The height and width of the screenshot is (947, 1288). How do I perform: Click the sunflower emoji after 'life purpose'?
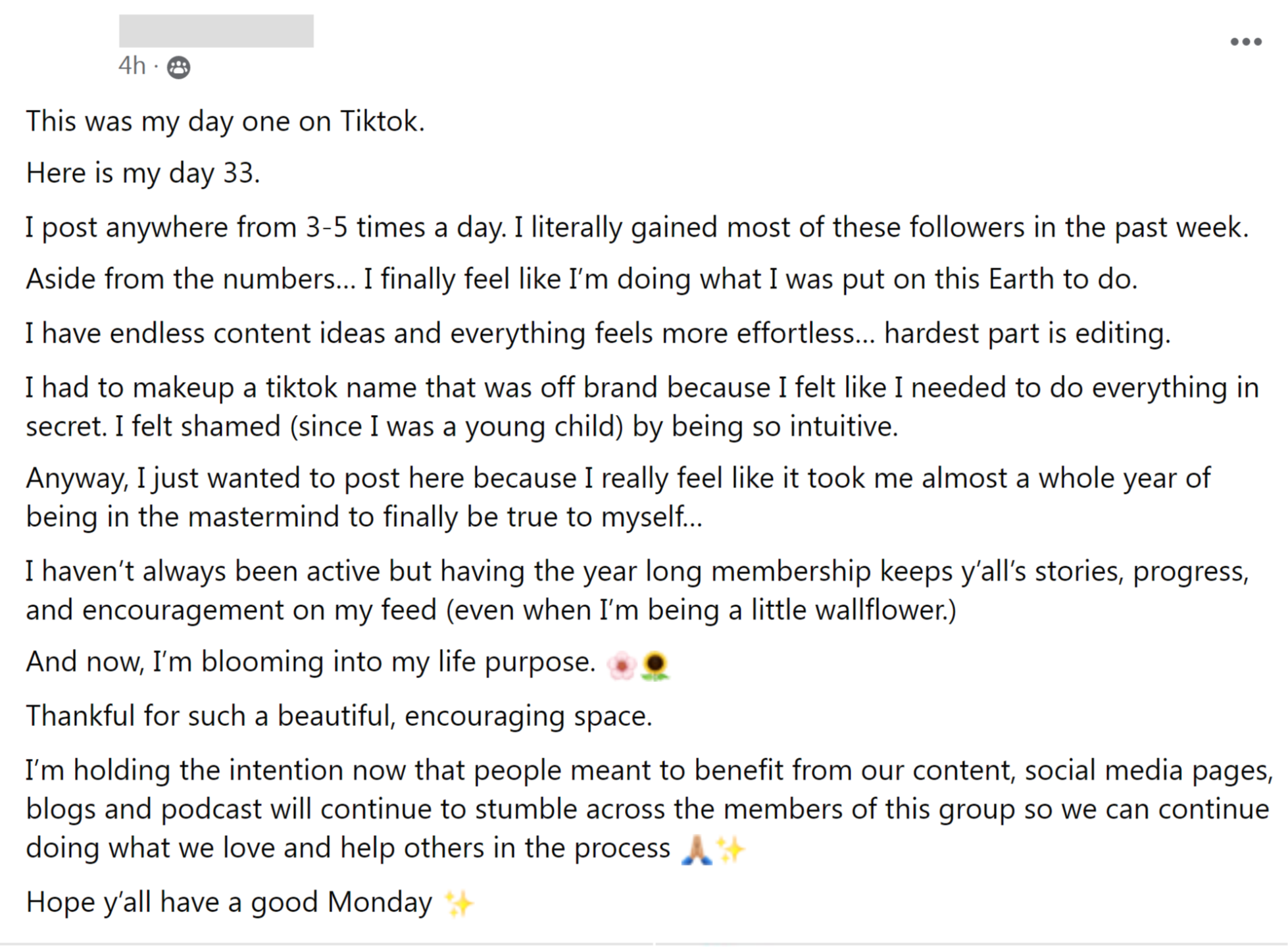click(655, 665)
